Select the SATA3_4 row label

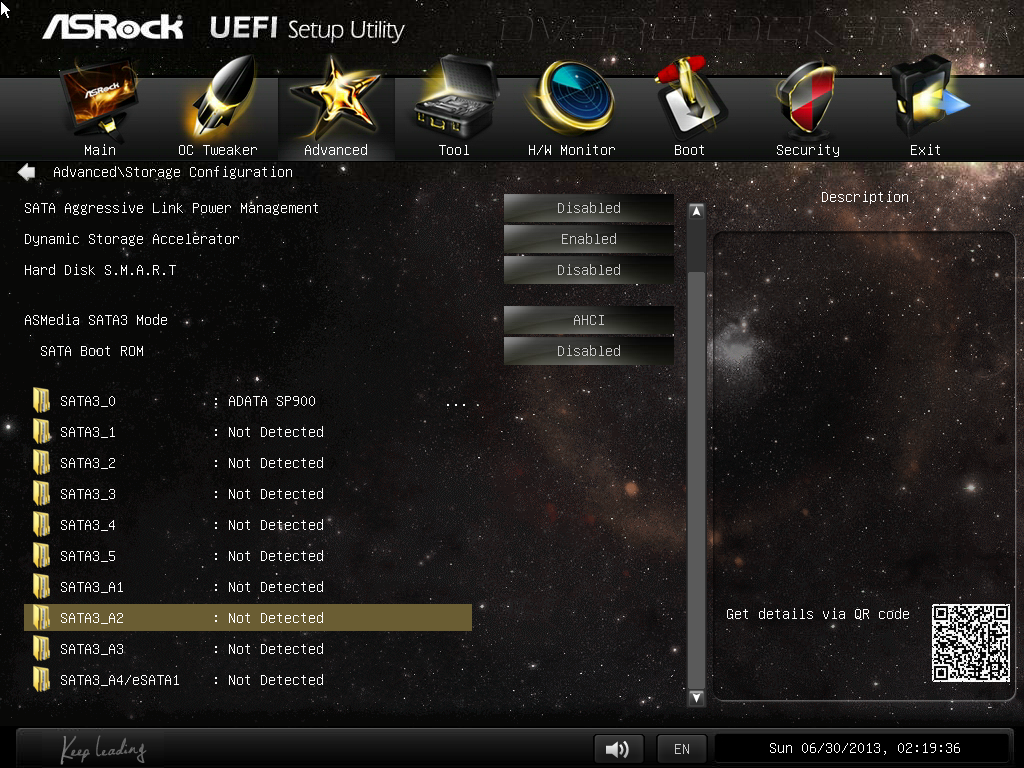click(x=88, y=525)
